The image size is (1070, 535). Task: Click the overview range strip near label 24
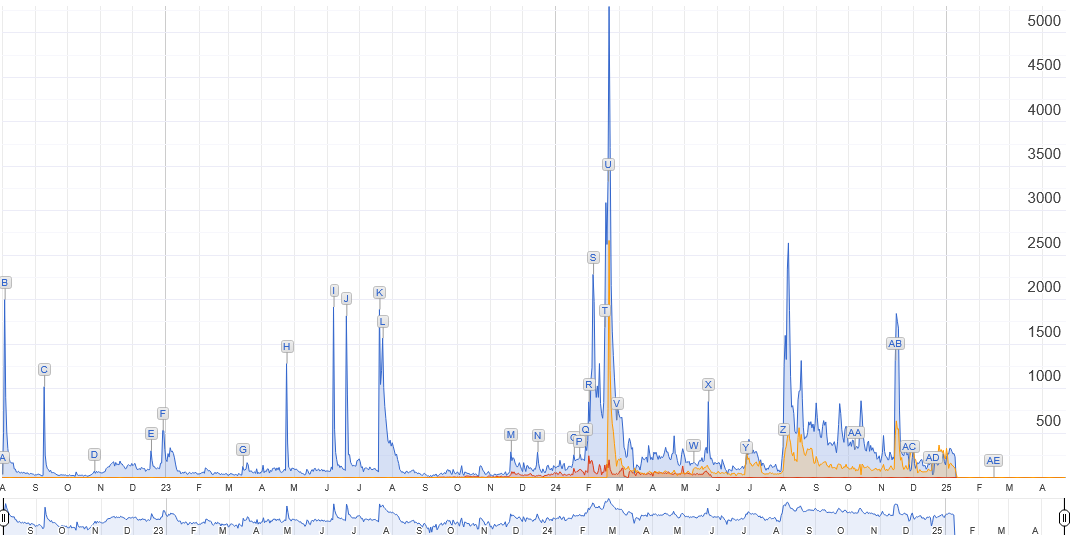[547, 518]
